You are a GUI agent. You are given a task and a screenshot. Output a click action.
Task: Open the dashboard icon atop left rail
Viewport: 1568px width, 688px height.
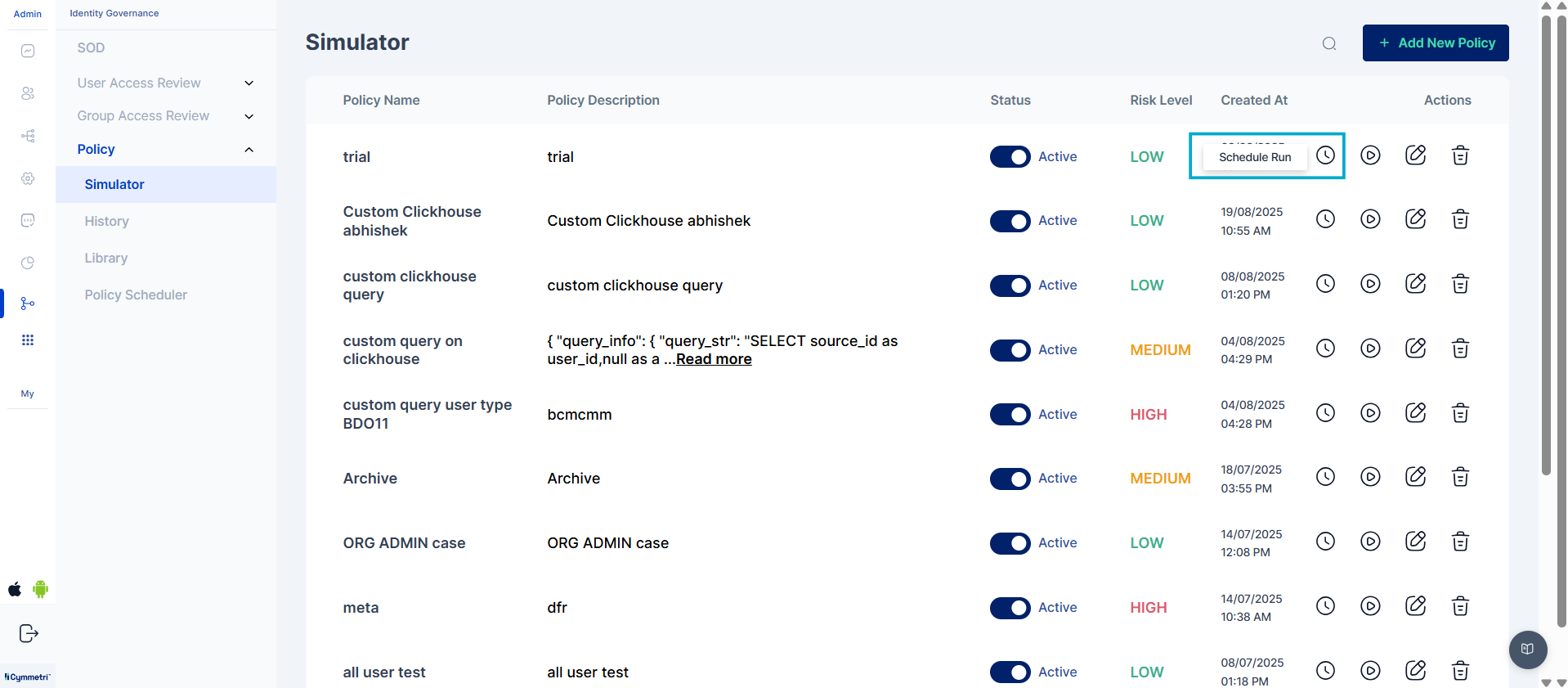tap(28, 51)
